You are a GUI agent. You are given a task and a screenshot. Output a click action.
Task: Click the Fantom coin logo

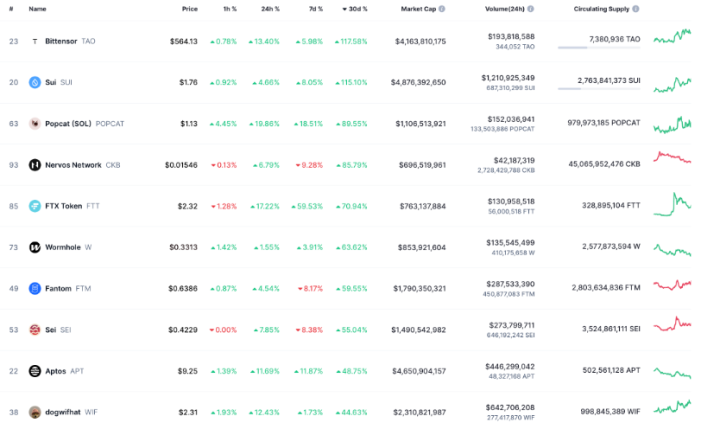click(x=35, y=288)
